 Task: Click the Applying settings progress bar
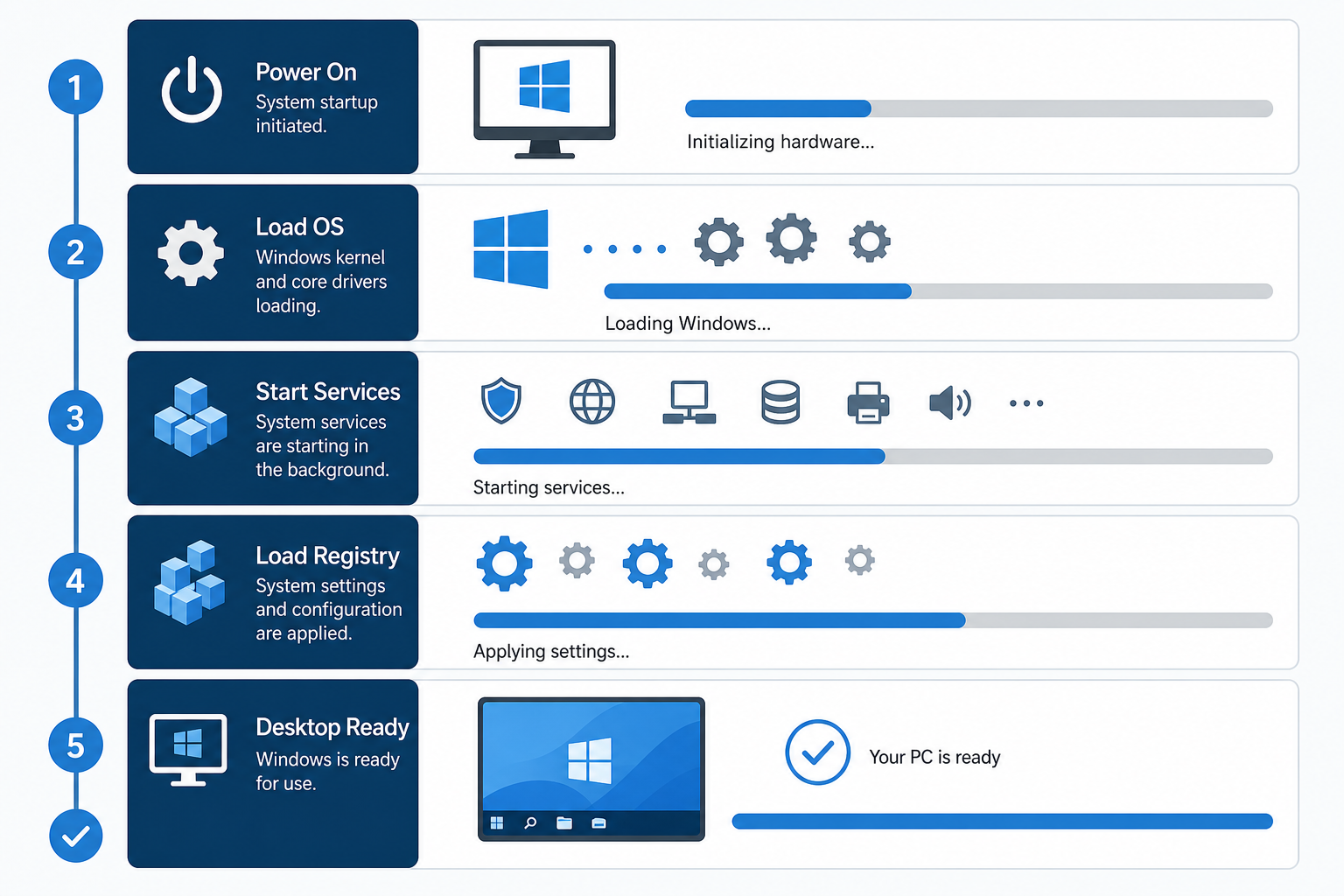click(873, 620)
